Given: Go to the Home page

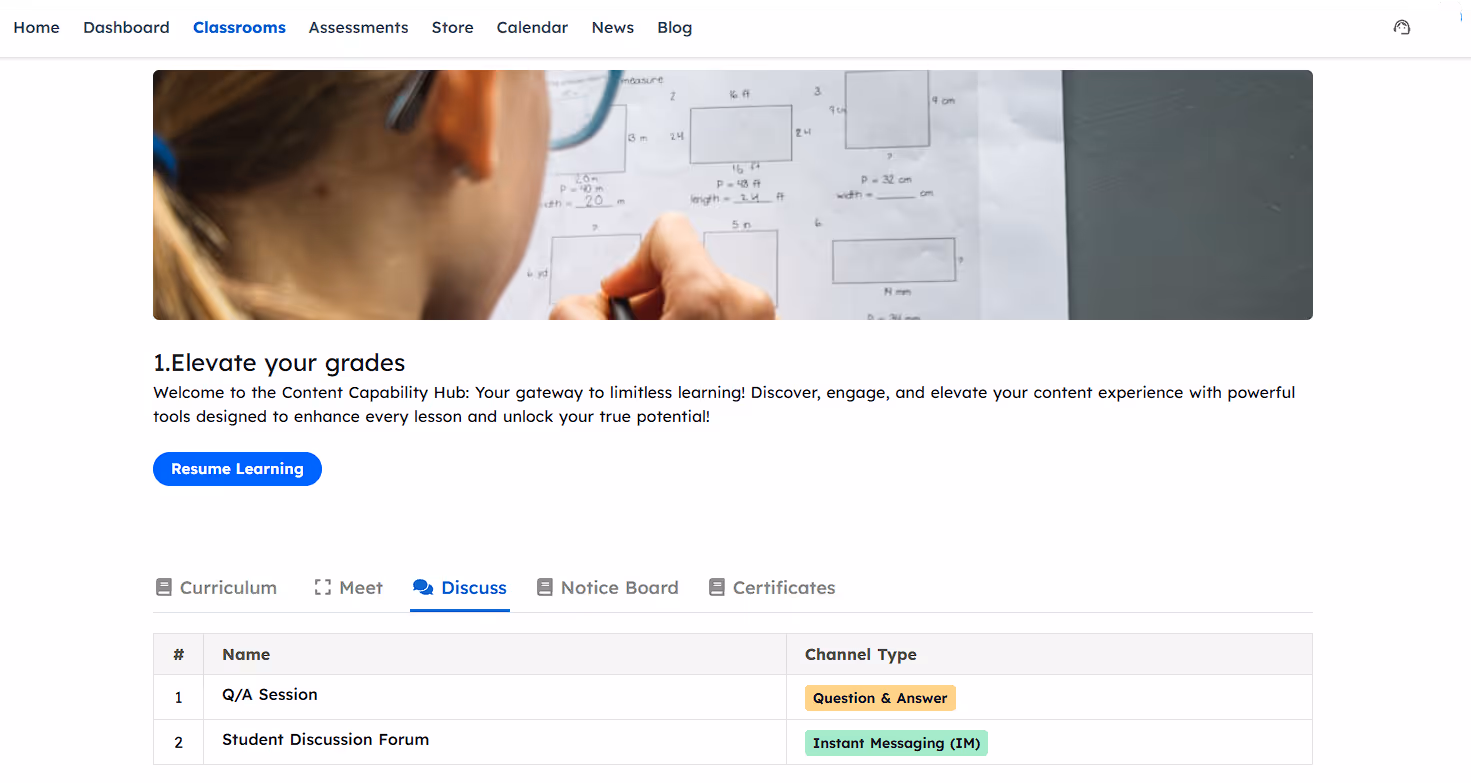Looking at the screenshot, I should tap(36, 28).
